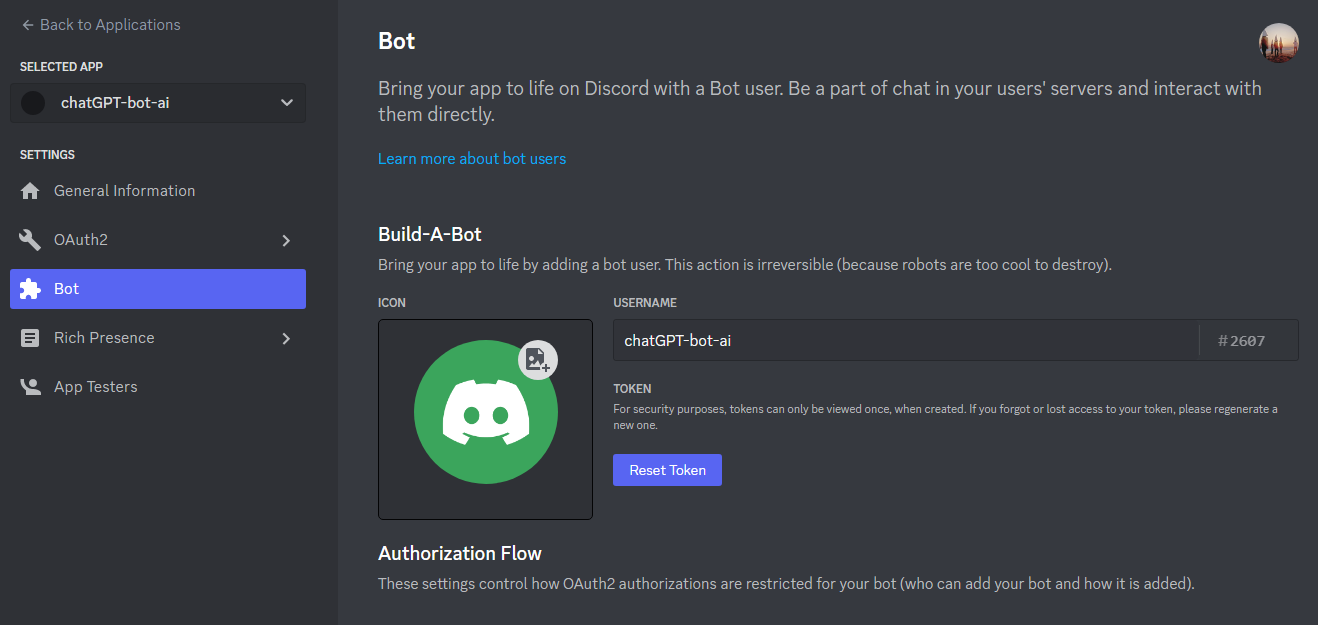Expand the OAuth2 submenu chevron
The height and width of the screenshot is (625, 1318).
click(x=286, y=240)
